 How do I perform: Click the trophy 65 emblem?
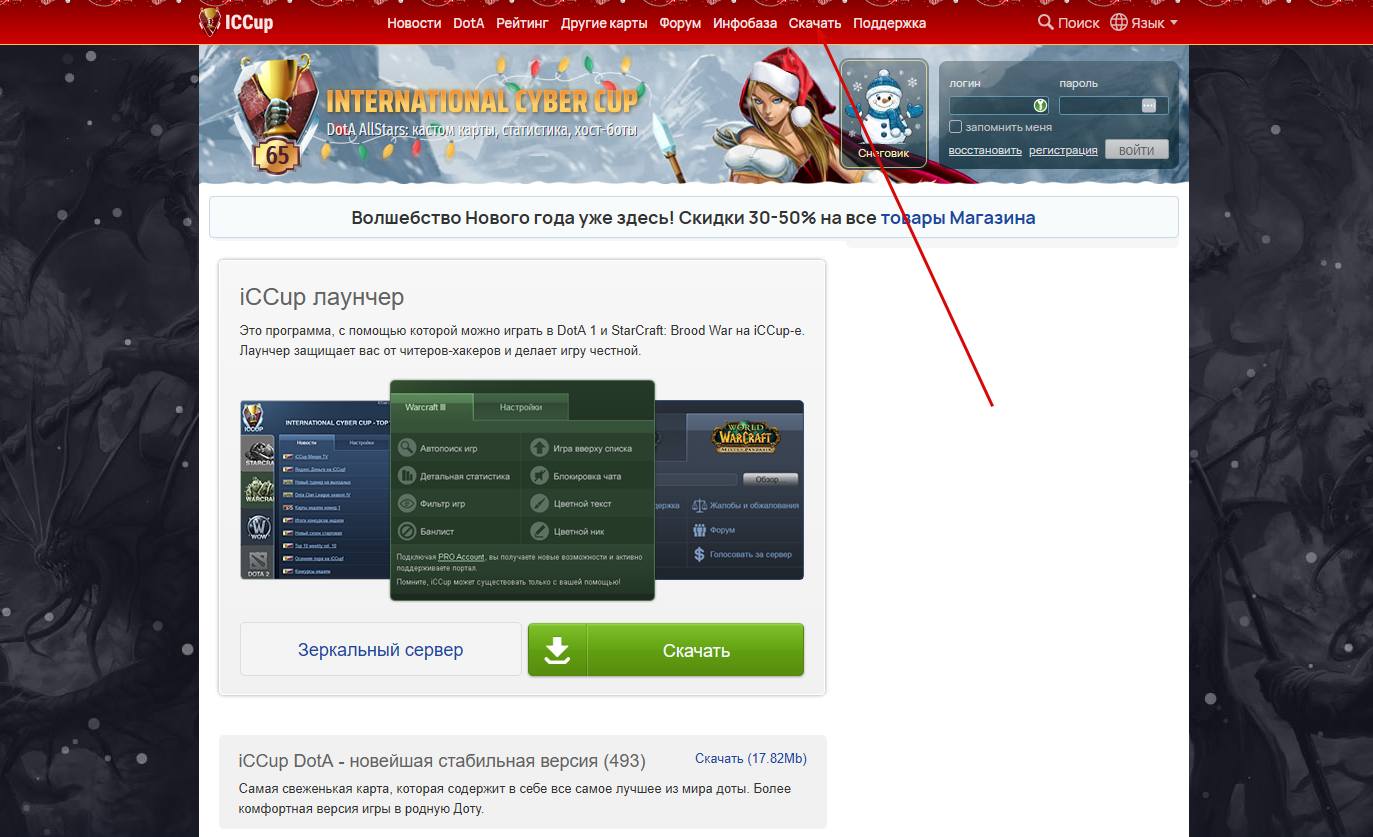(x=277, y=116)
